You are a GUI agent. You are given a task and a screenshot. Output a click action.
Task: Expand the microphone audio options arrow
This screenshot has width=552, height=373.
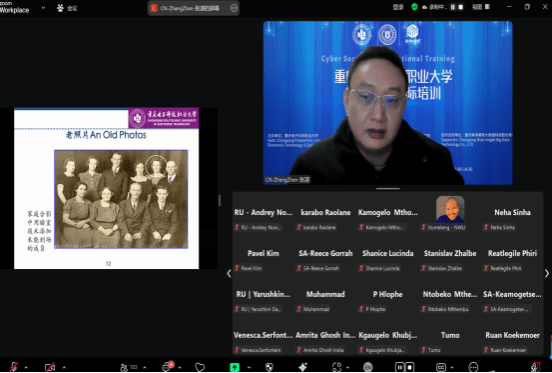coord(26,367)
